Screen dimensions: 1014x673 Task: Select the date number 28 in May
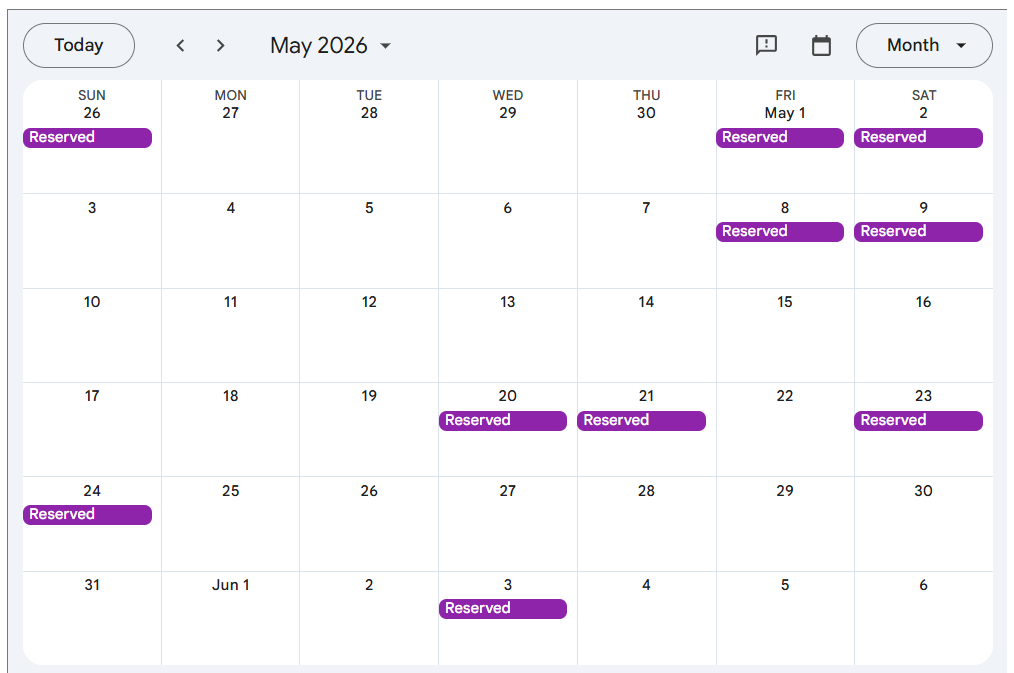pos(646,491)
